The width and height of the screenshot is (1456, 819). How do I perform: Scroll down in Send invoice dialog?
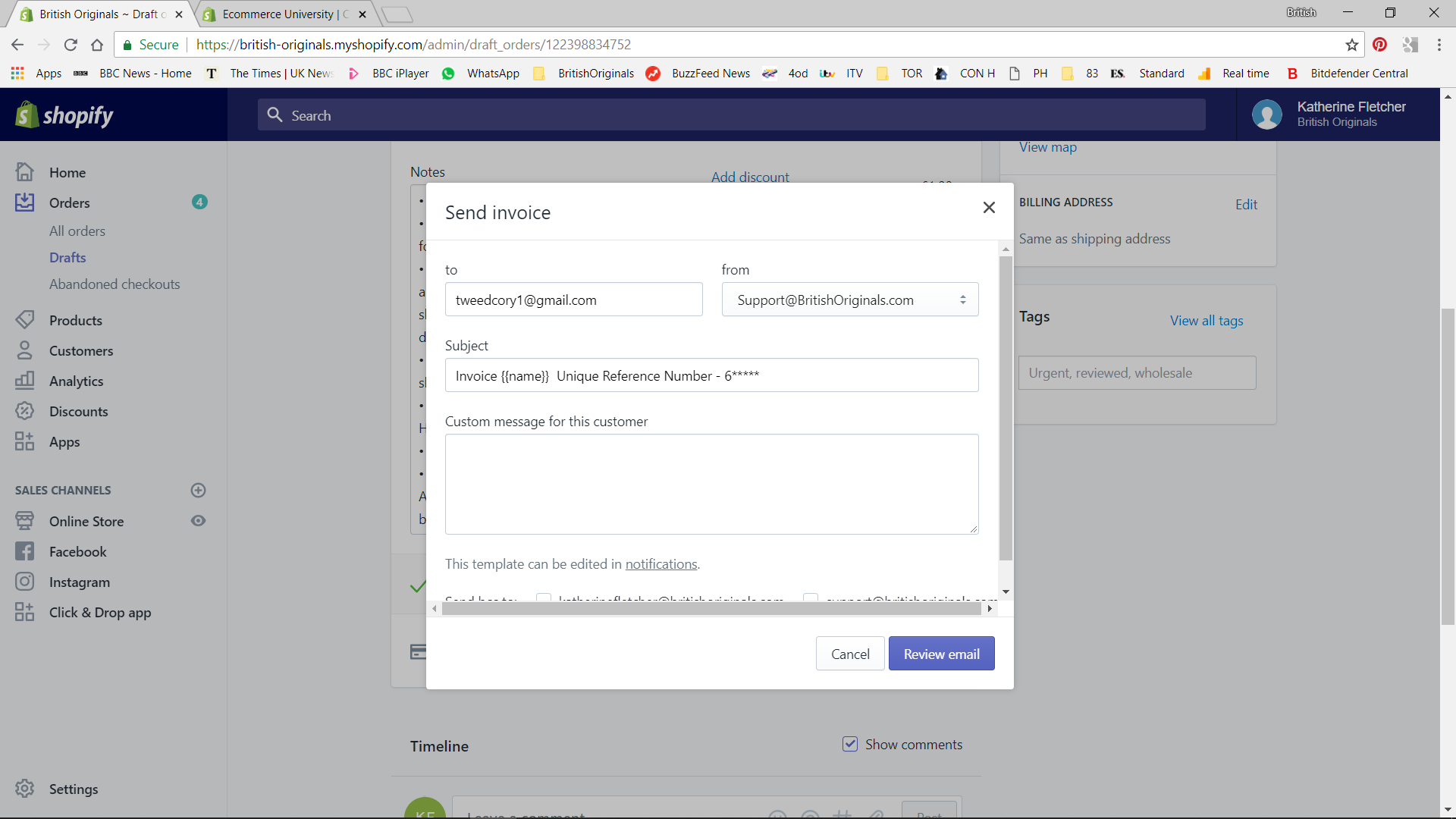click(x=1005, y=591)
